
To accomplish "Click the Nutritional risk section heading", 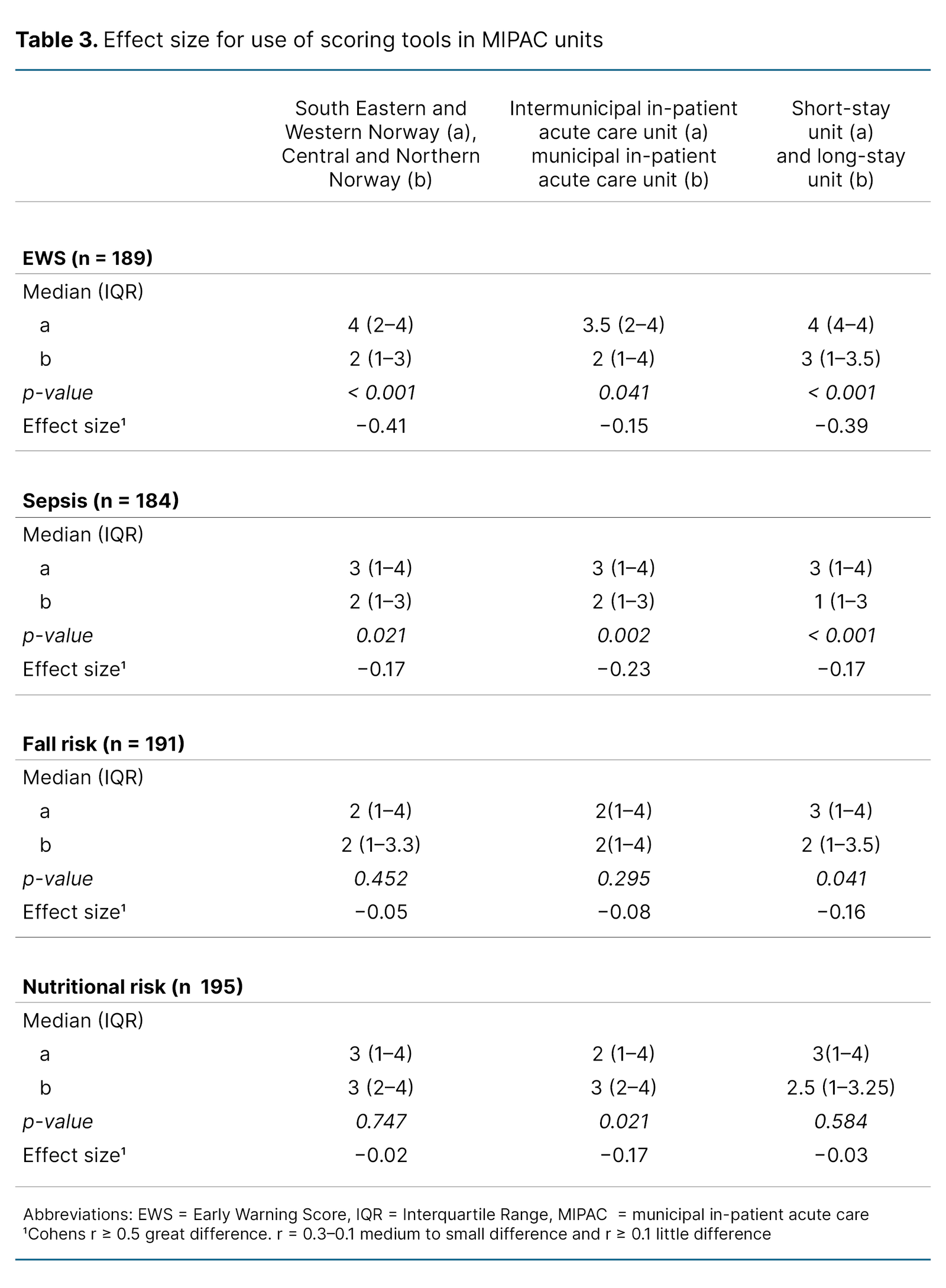I will (x=132, y=987).
